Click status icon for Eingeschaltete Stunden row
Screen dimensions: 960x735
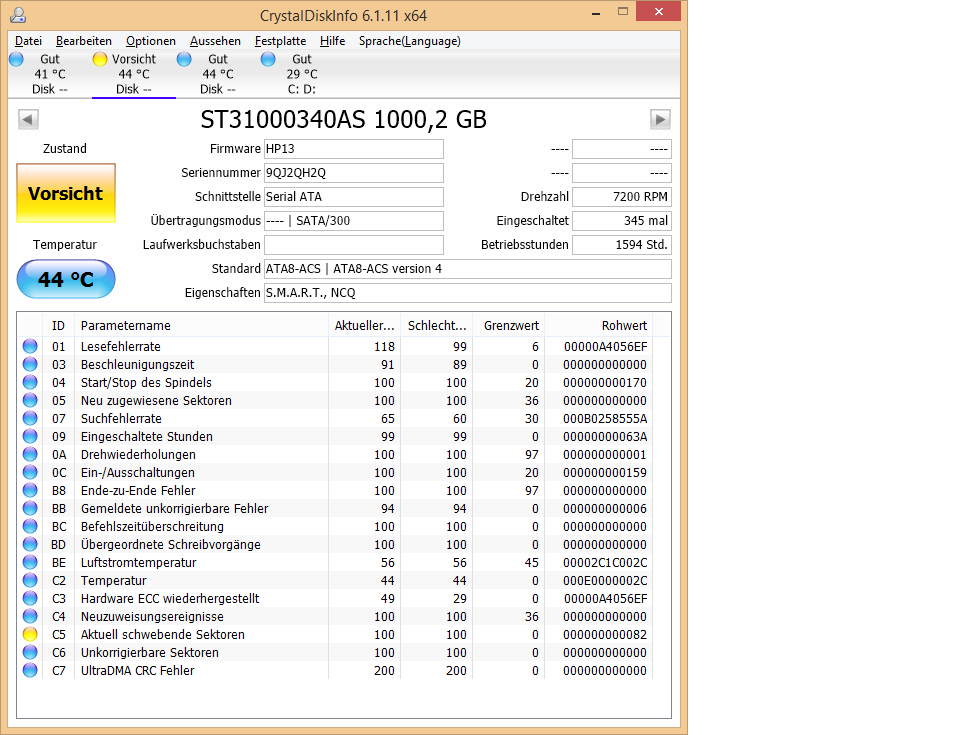click(30, 436)
